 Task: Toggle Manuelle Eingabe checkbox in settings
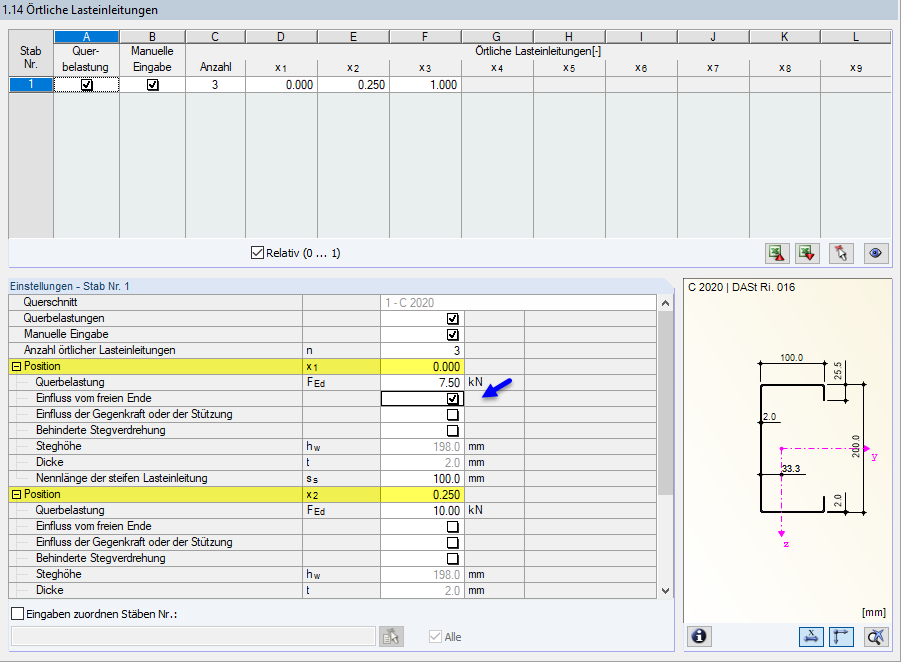coord(453,334)
